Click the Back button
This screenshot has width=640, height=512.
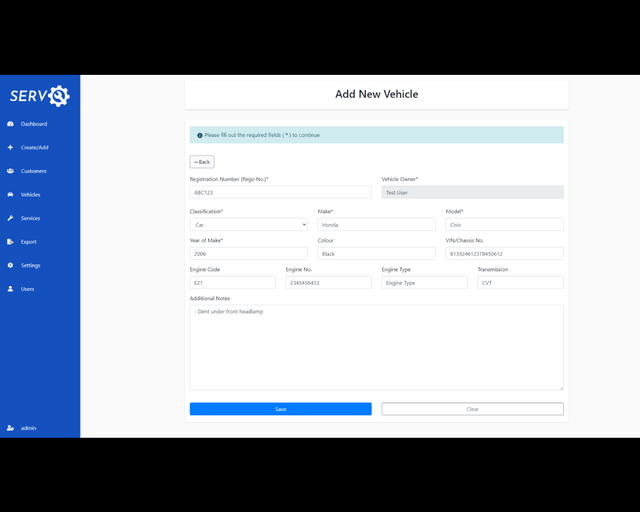pos(202,162)
